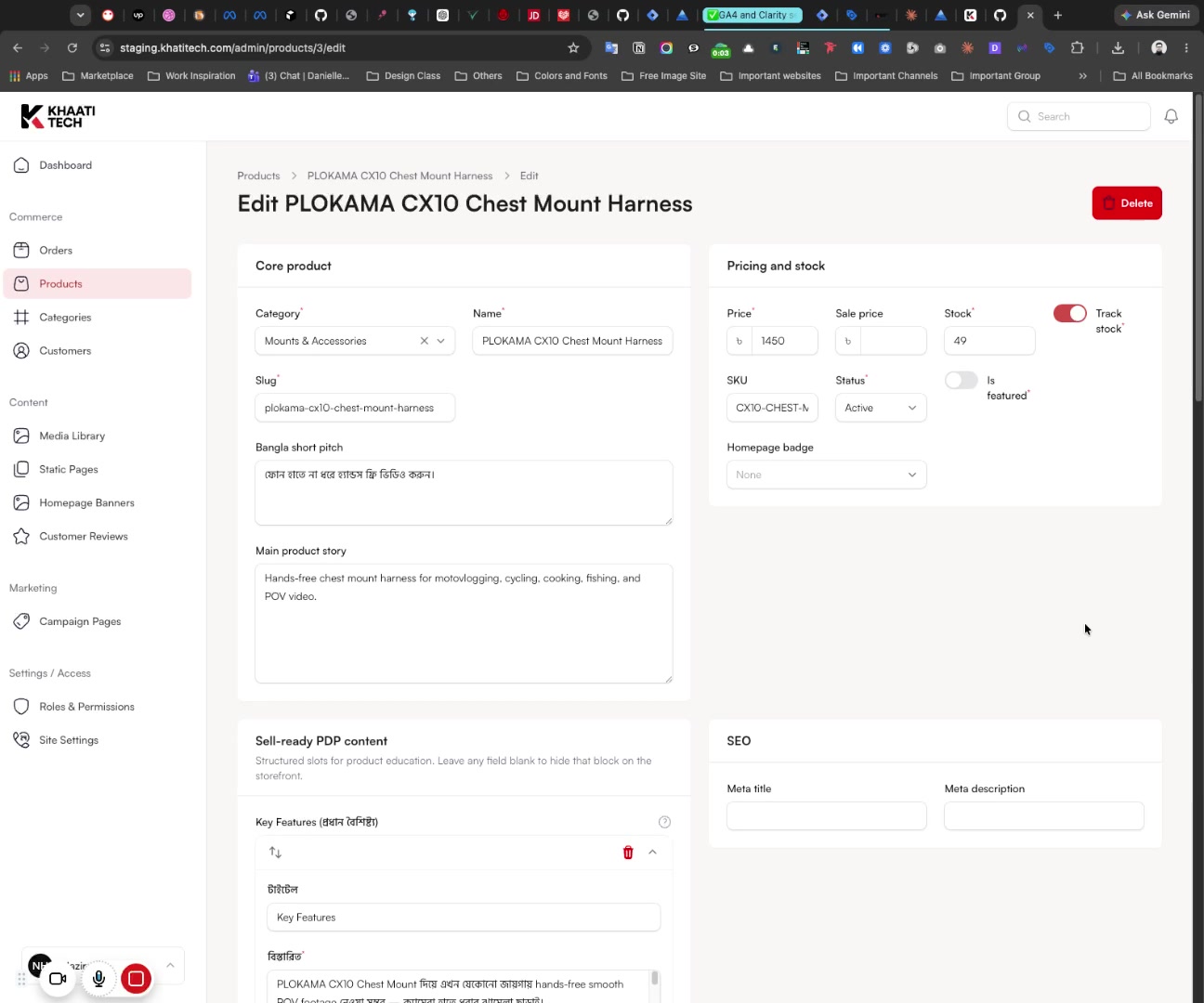Click the notifications bell icon
The image size is (1204, 1003).
[x=1171, y=117]
